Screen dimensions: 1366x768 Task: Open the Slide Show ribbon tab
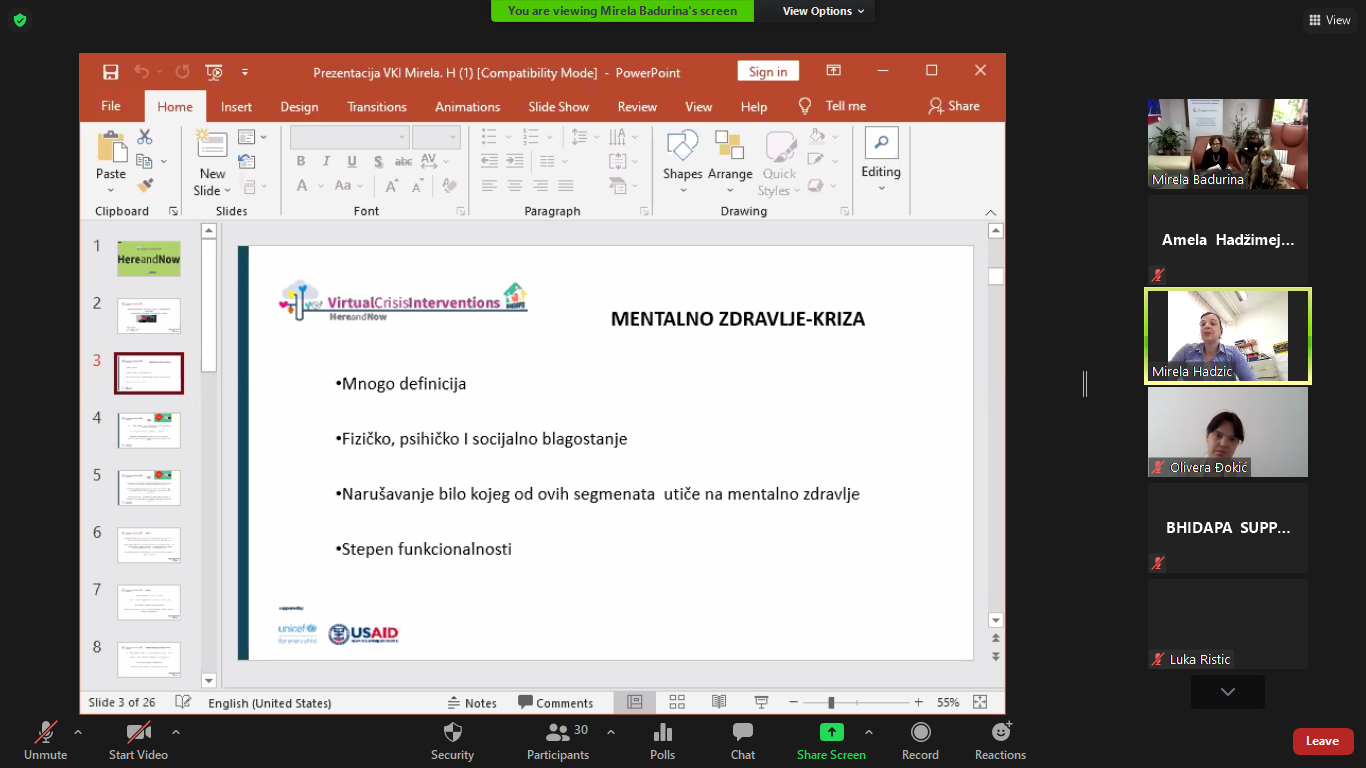tap(558, 107)
